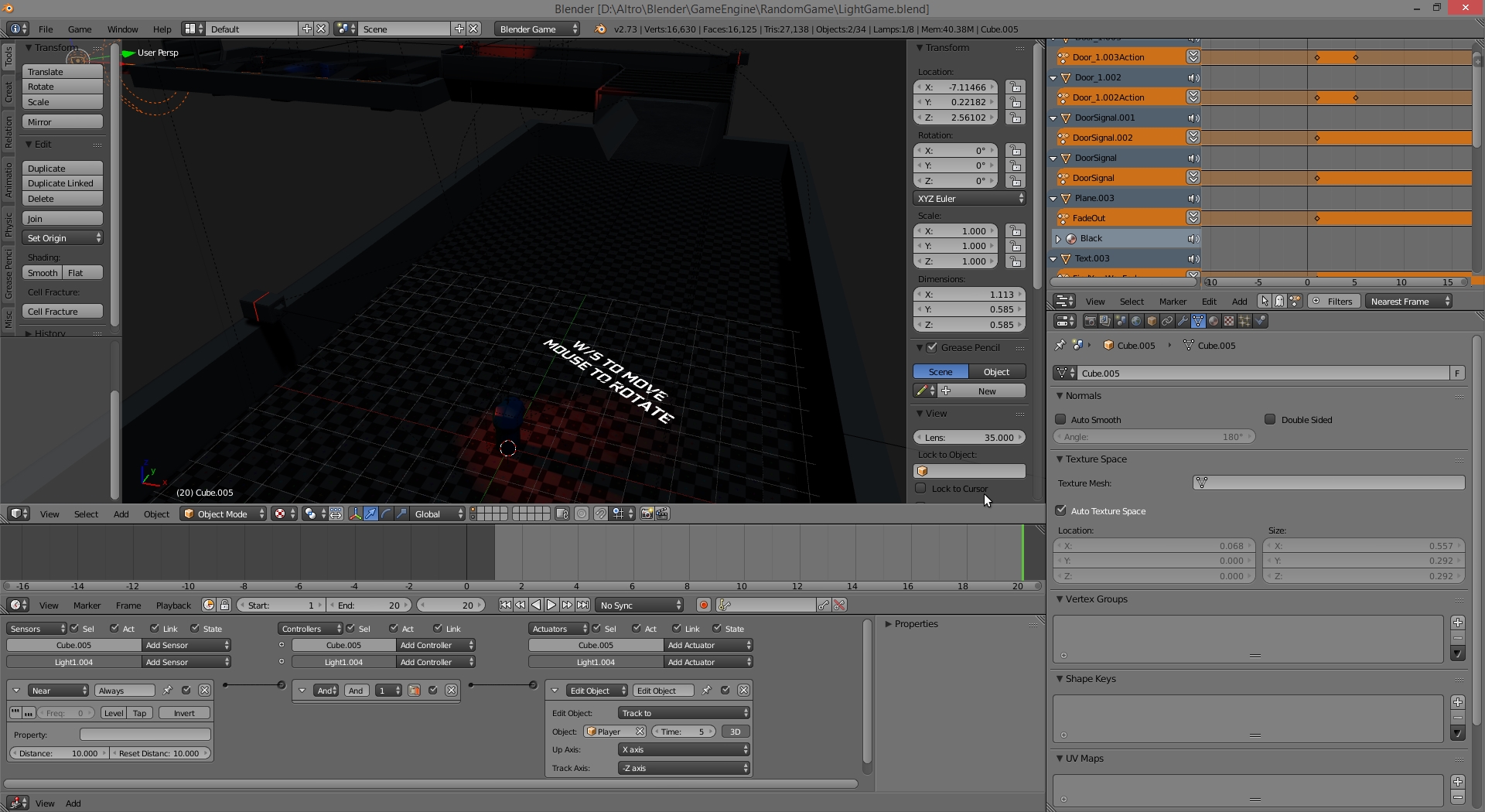
Task: Open the Game menu in the top bar
Action: coord(80,29)
